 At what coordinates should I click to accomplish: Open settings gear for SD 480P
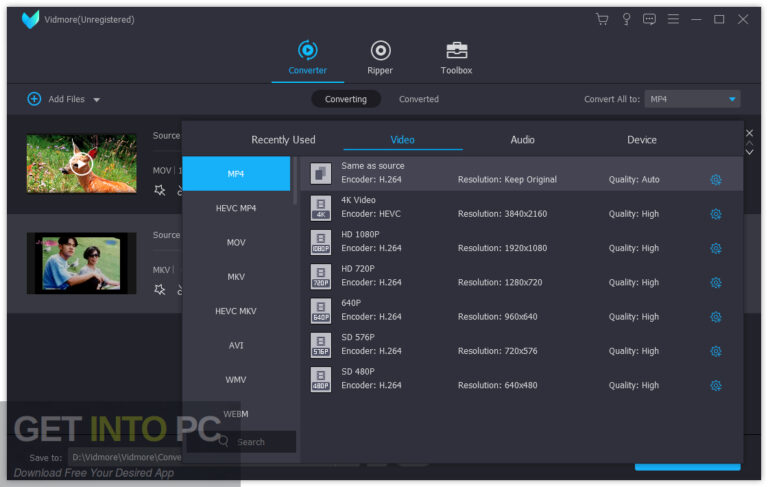click(716, 386)
